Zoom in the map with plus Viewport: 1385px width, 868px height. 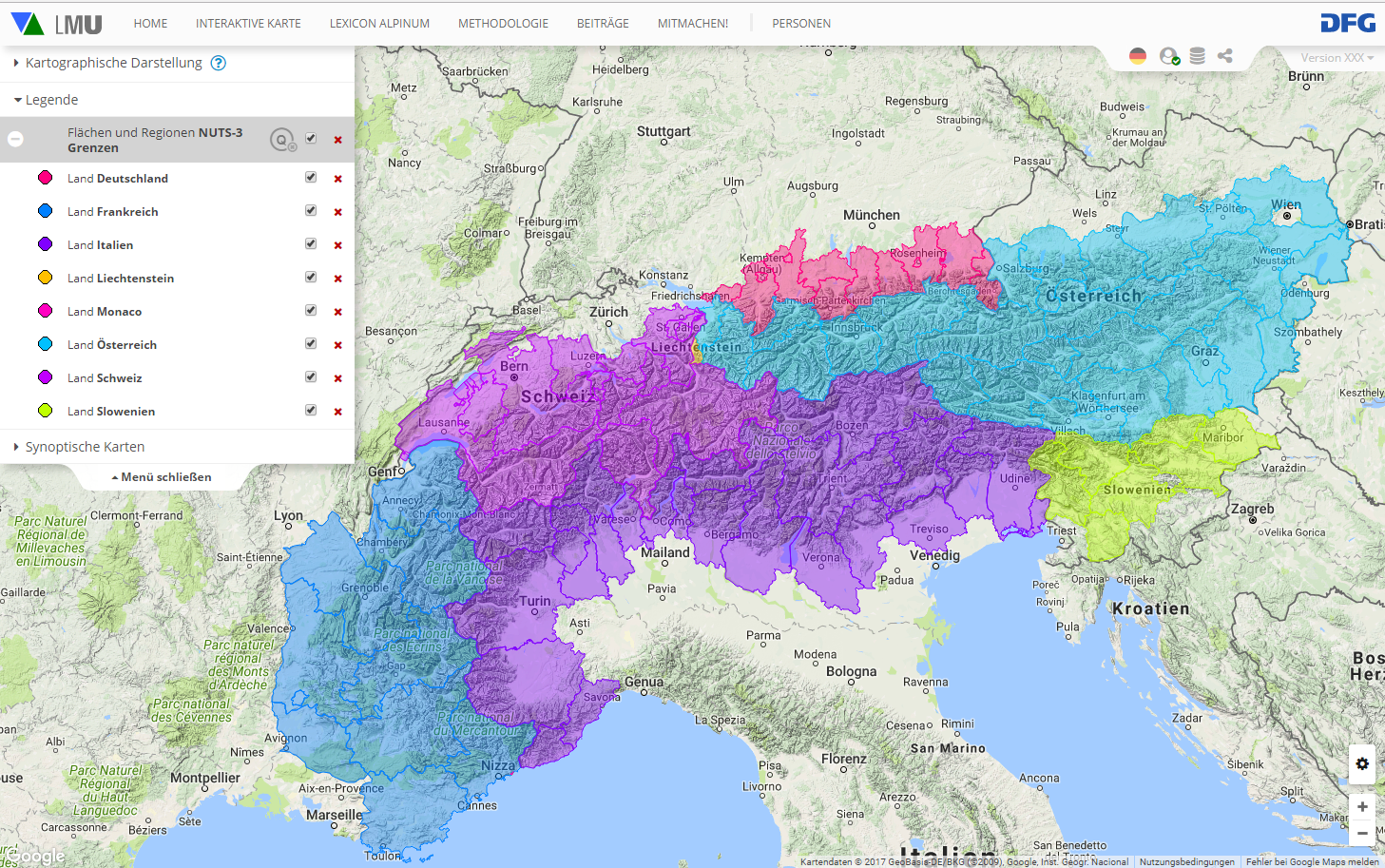1362,806
